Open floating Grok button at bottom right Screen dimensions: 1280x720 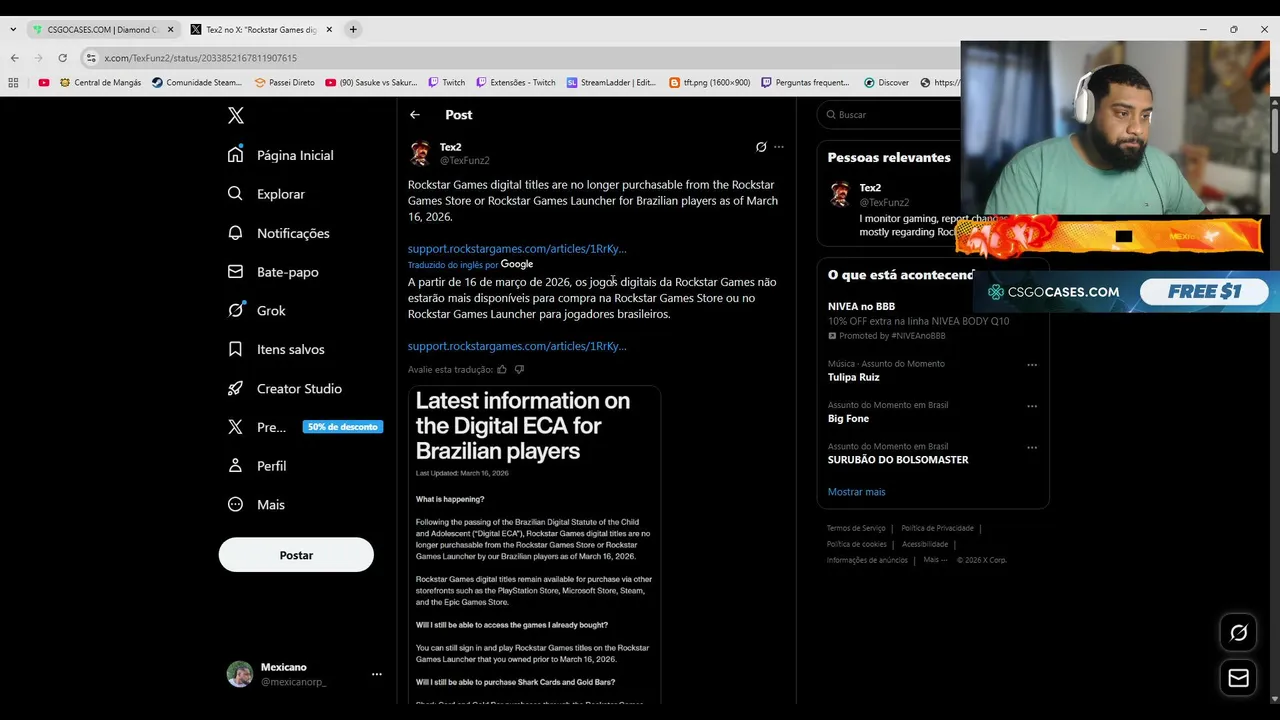point(1238,633)
